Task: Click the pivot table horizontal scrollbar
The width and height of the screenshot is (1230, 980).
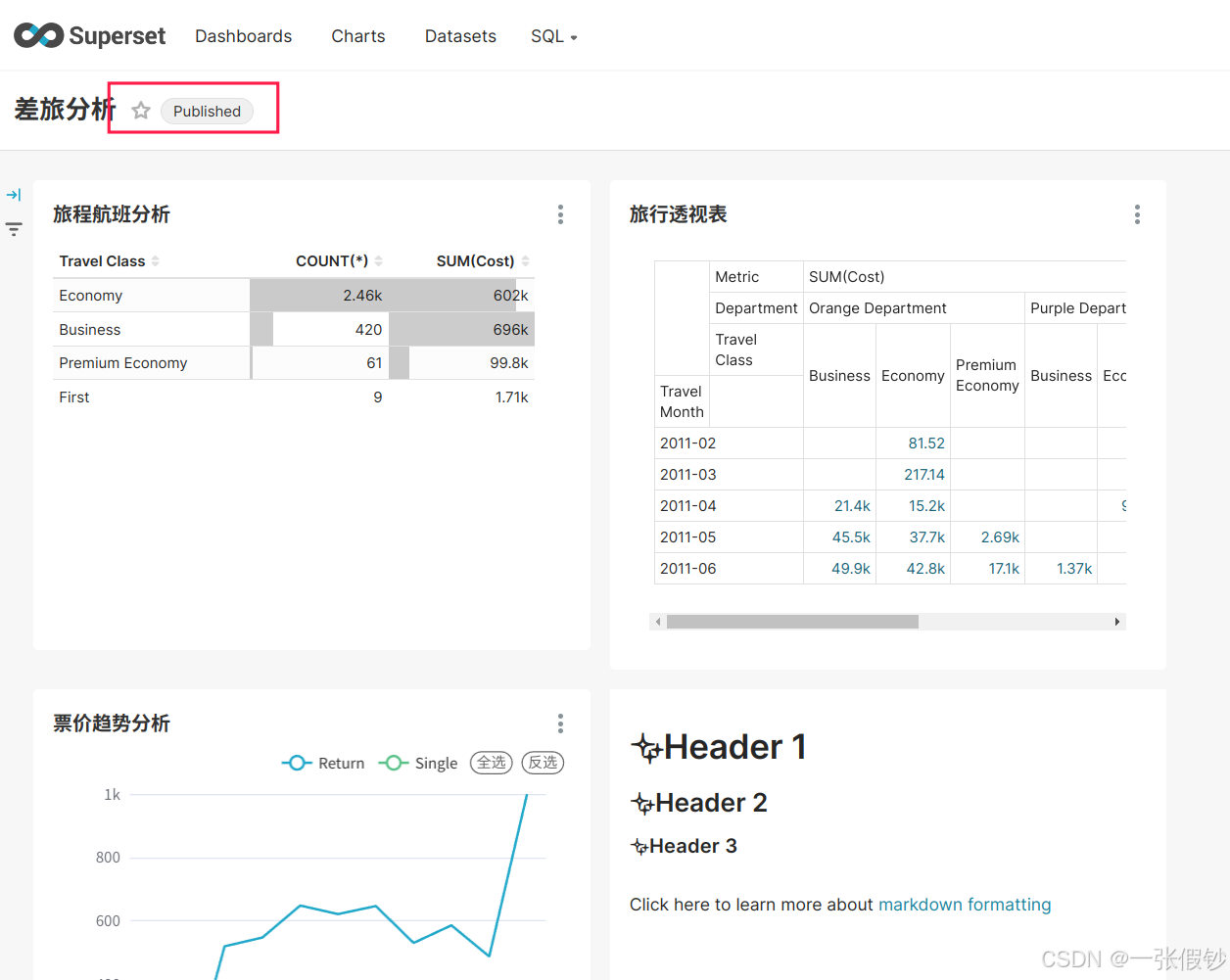Action: pos(792,622)
